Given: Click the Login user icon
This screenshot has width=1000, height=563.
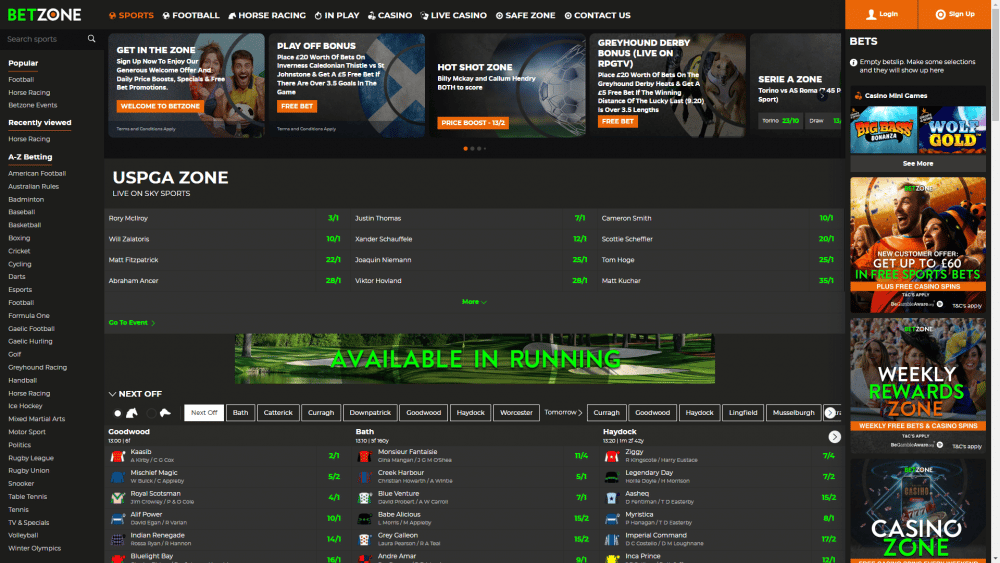Looking at the screenshot, I should (x=871, y=14).
